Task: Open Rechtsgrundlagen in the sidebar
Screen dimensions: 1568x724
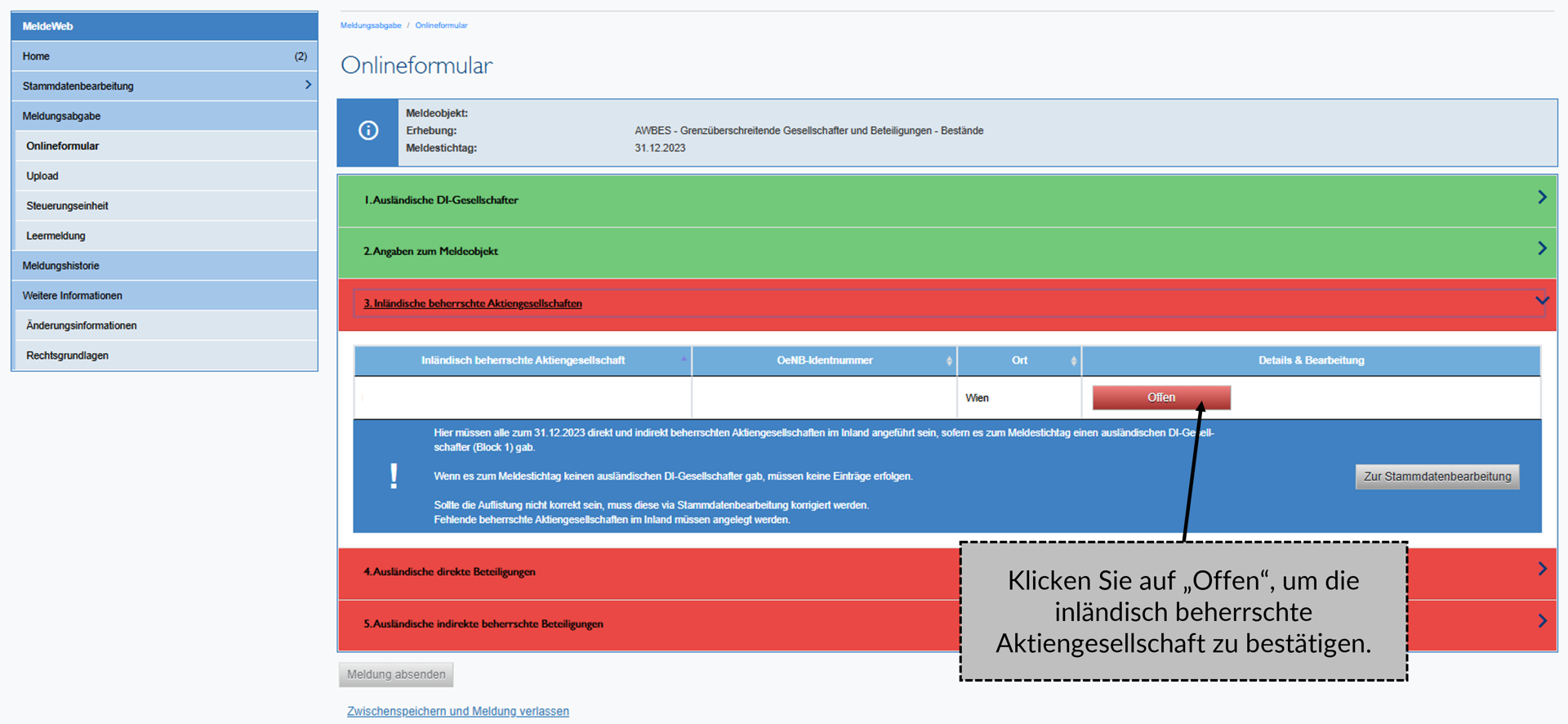Action: [67, 355]
